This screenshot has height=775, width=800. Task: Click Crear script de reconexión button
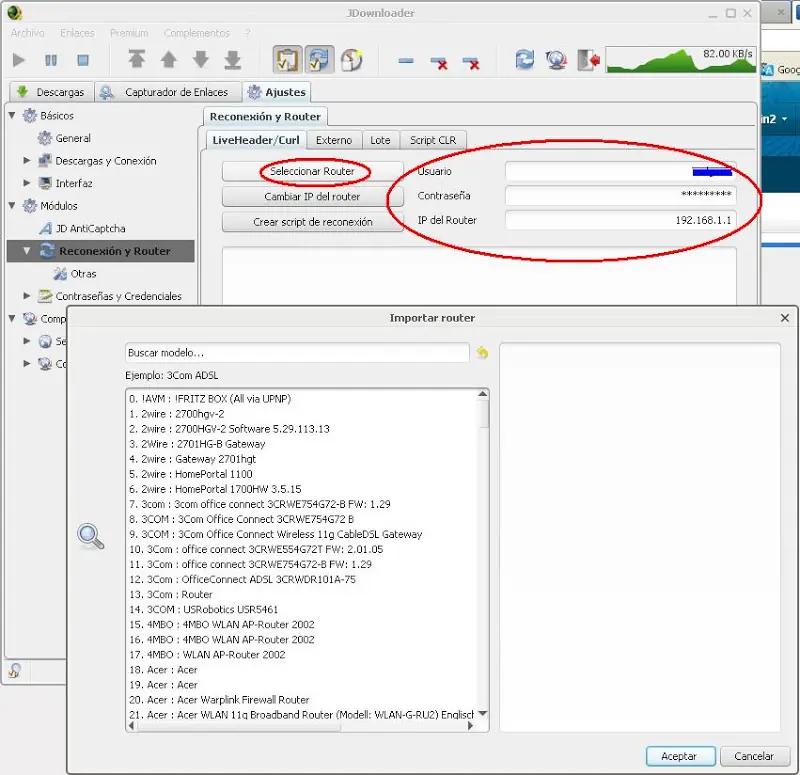coord(312,222)
